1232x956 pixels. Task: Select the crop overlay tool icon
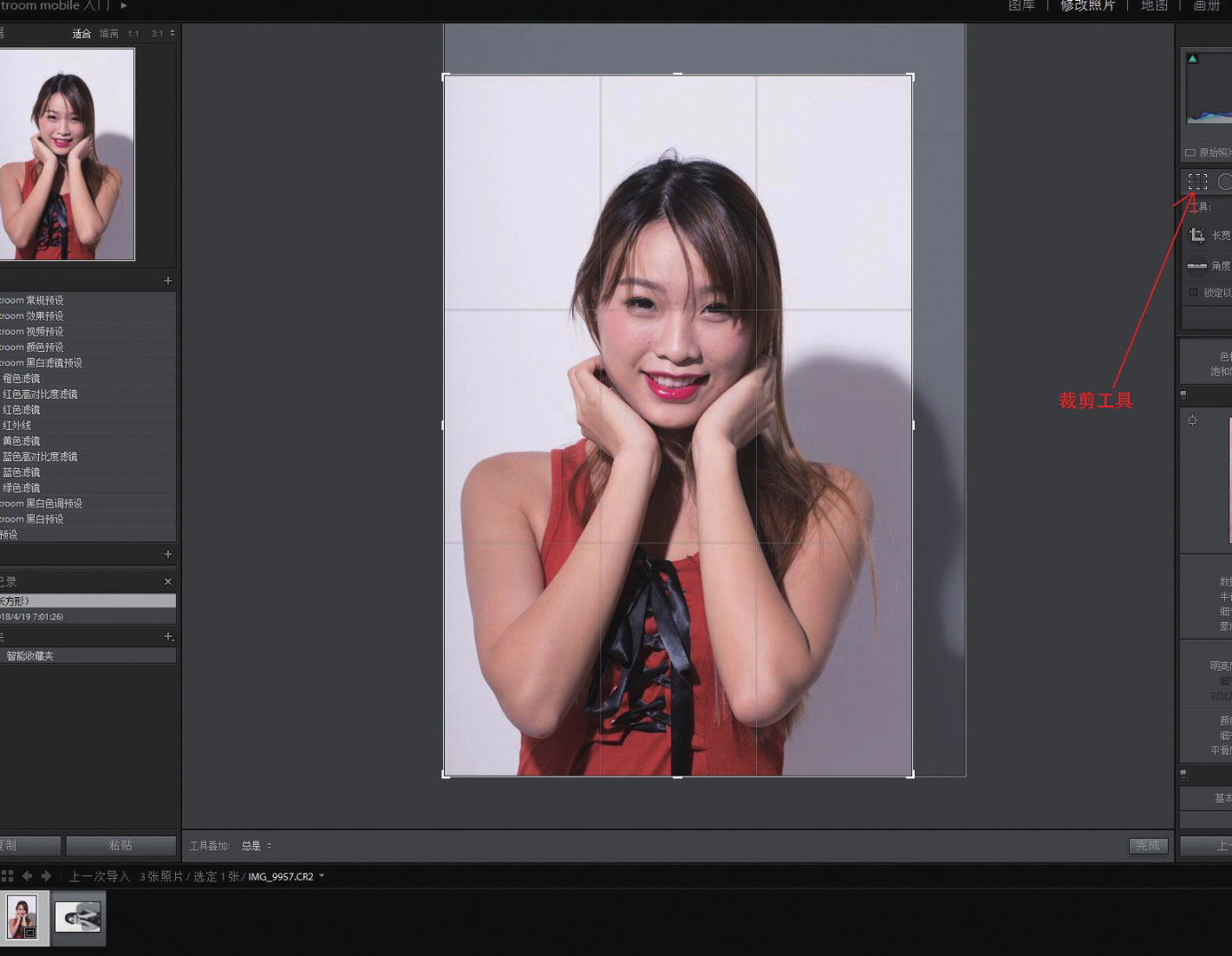tap(1197, 182)
